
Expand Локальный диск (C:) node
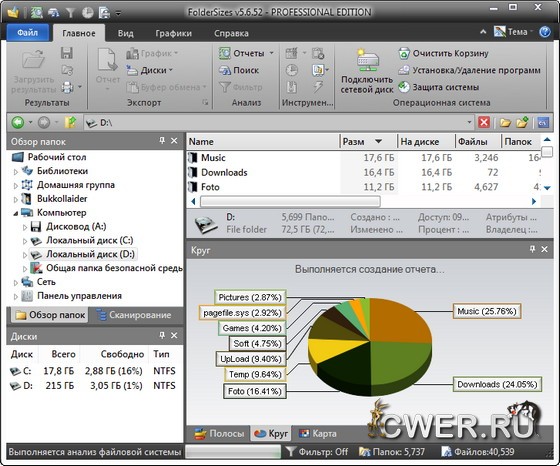click(x=25, y=241)
